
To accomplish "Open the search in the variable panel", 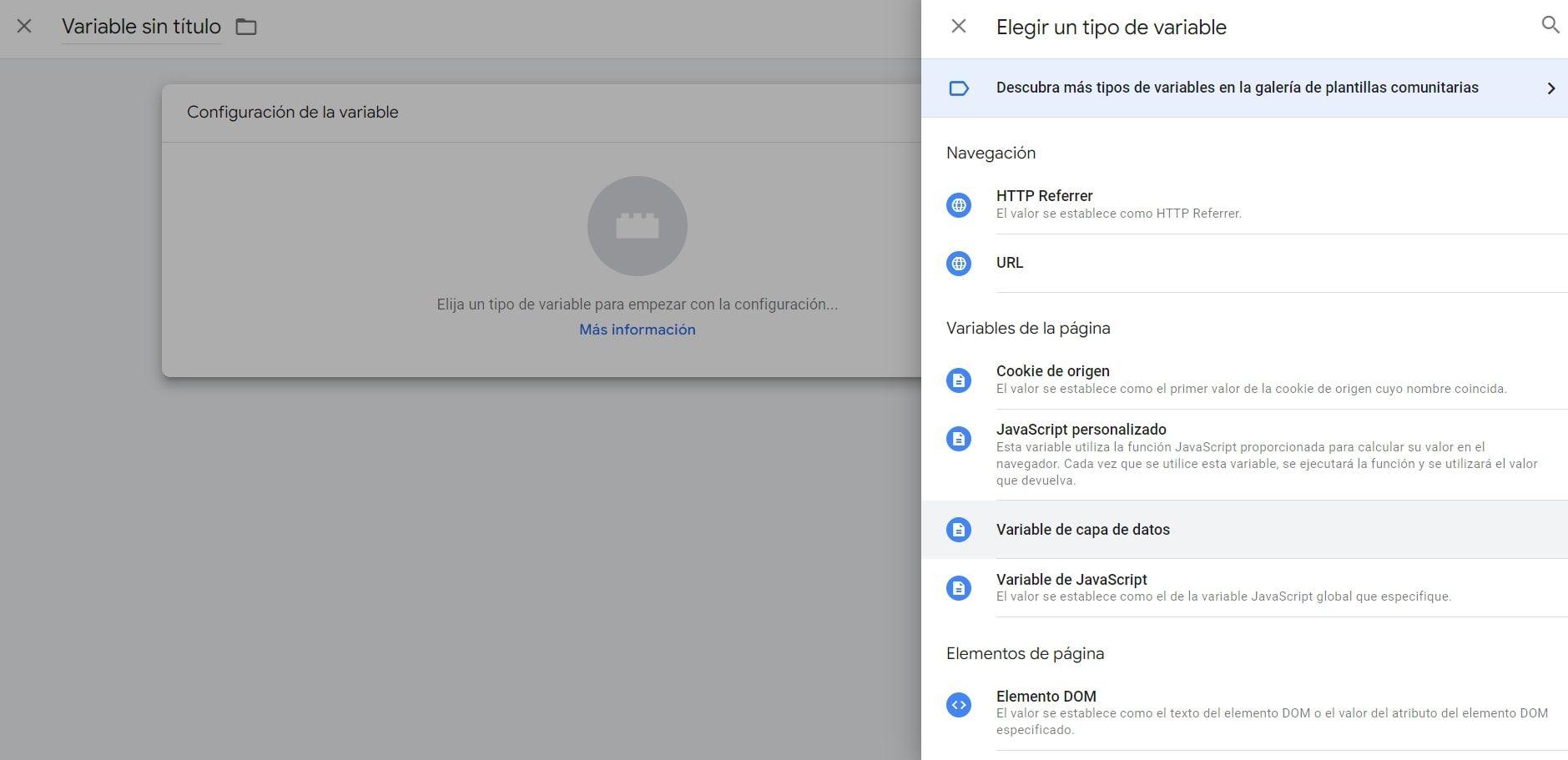I will click(x=1551, y=26).
